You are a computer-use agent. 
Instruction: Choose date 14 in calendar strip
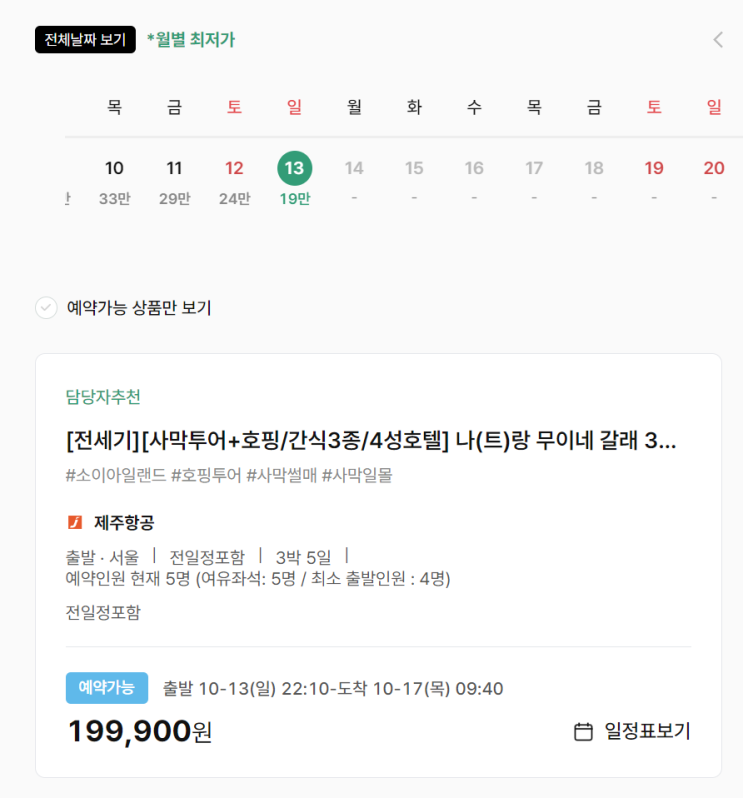click(354, 169)
